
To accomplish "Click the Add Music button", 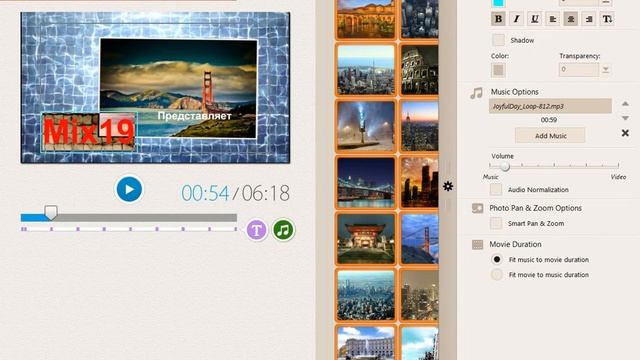I will [550, 136].
